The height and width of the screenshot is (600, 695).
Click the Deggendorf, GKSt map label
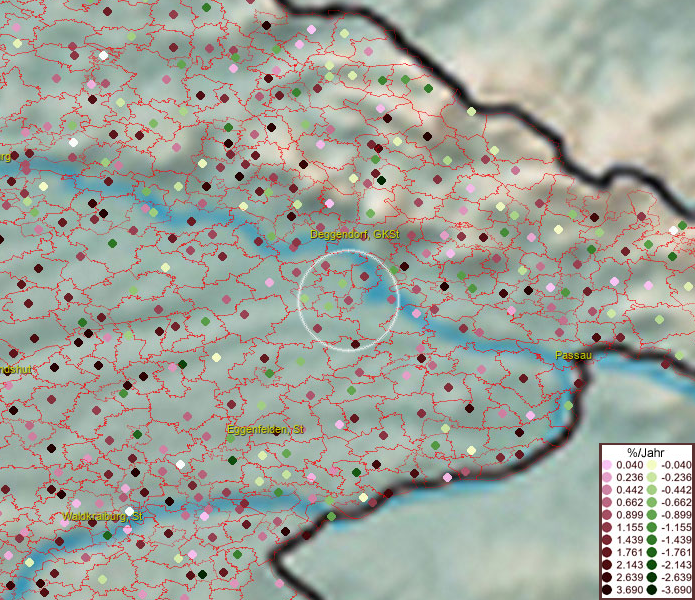click(x=355, y=234)
